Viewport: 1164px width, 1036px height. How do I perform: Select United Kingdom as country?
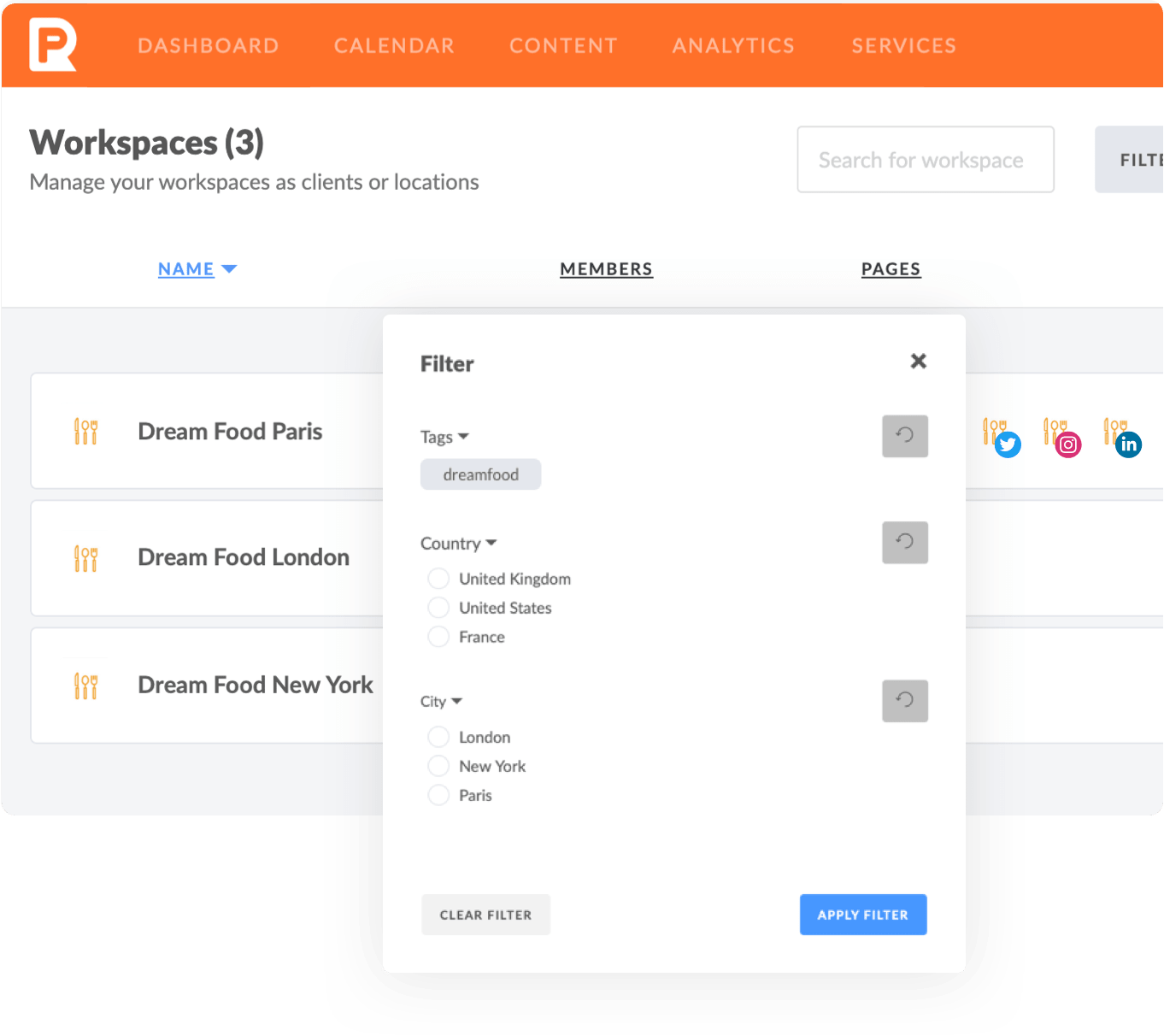(438, 578)
